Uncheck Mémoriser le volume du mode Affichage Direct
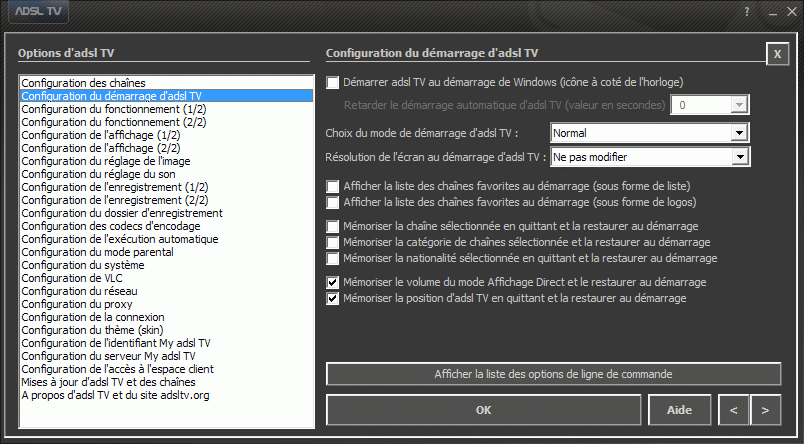Image resolution: width=804 pixels, height=444 pixels. click(x=332, y=282)
